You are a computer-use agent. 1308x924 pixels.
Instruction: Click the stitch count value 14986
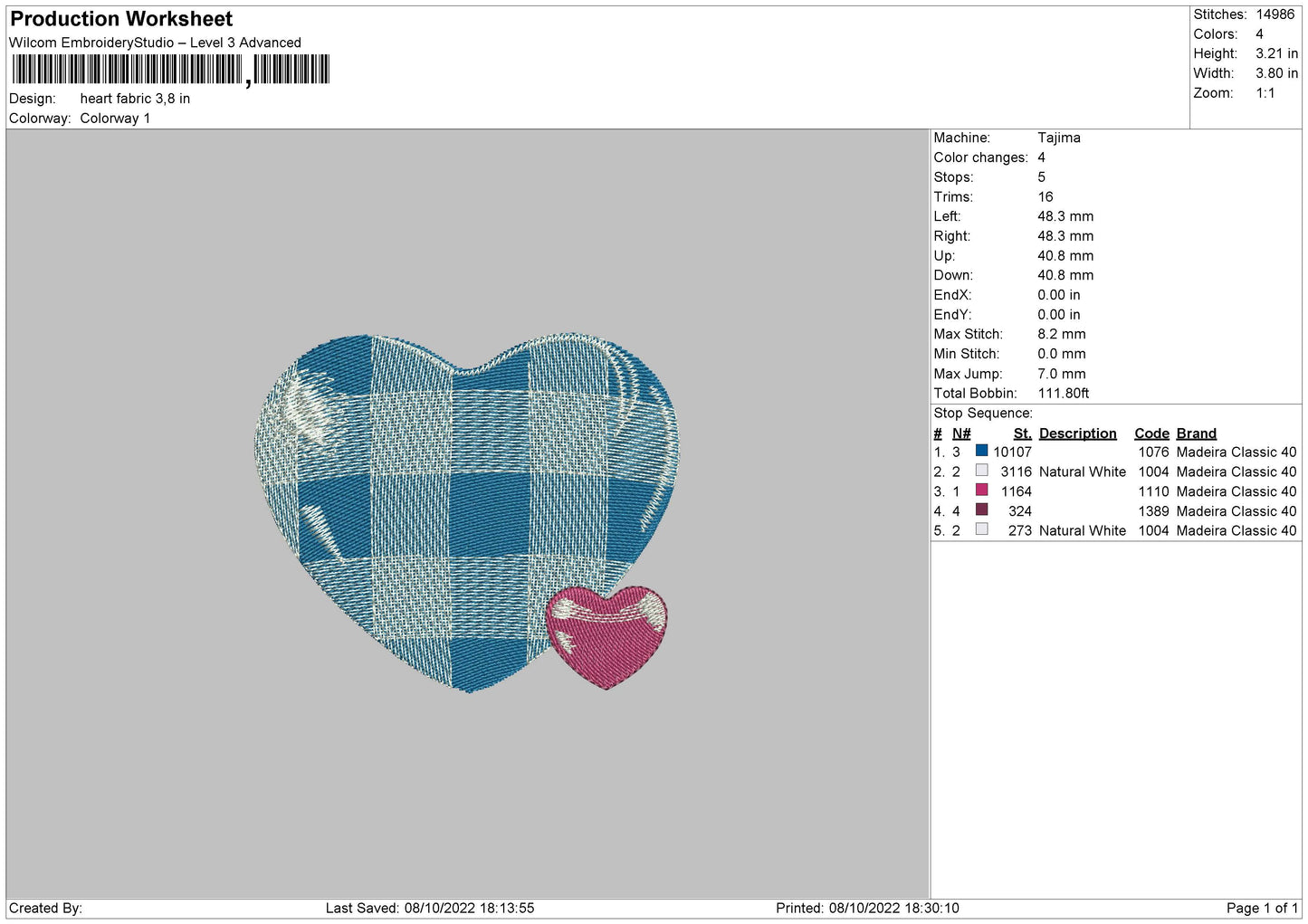pyautogui.click(x=1275, y=14)
